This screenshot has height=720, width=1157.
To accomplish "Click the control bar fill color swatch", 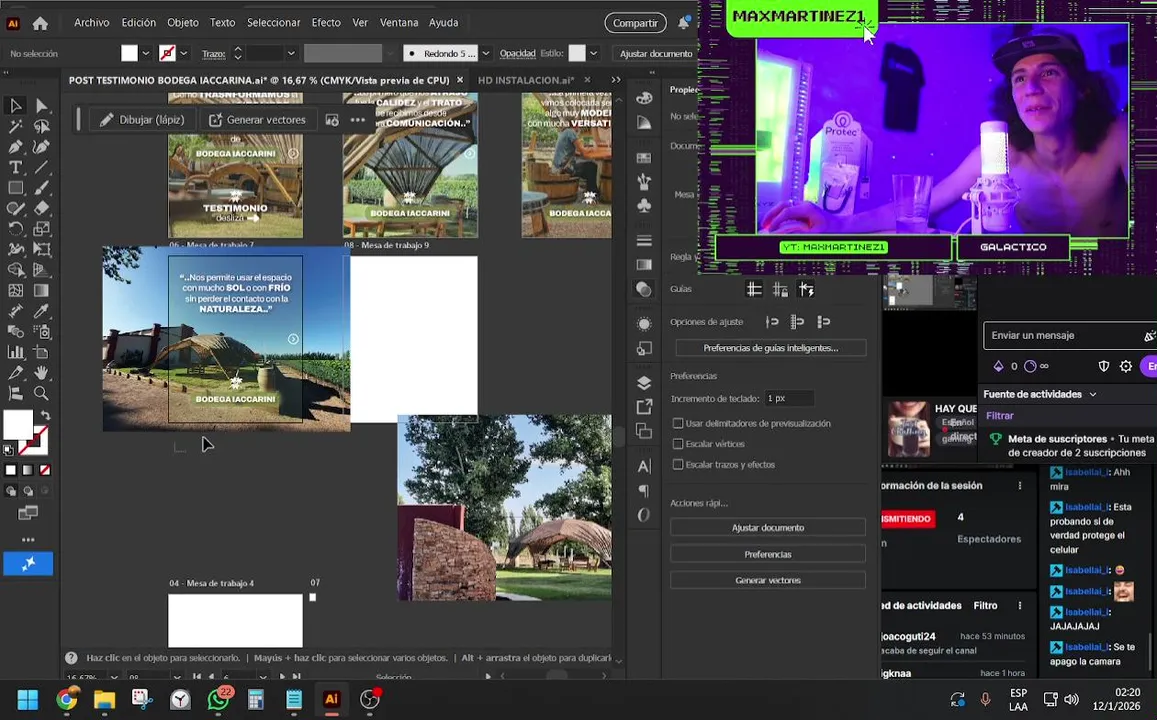I will tap(129, 53).
